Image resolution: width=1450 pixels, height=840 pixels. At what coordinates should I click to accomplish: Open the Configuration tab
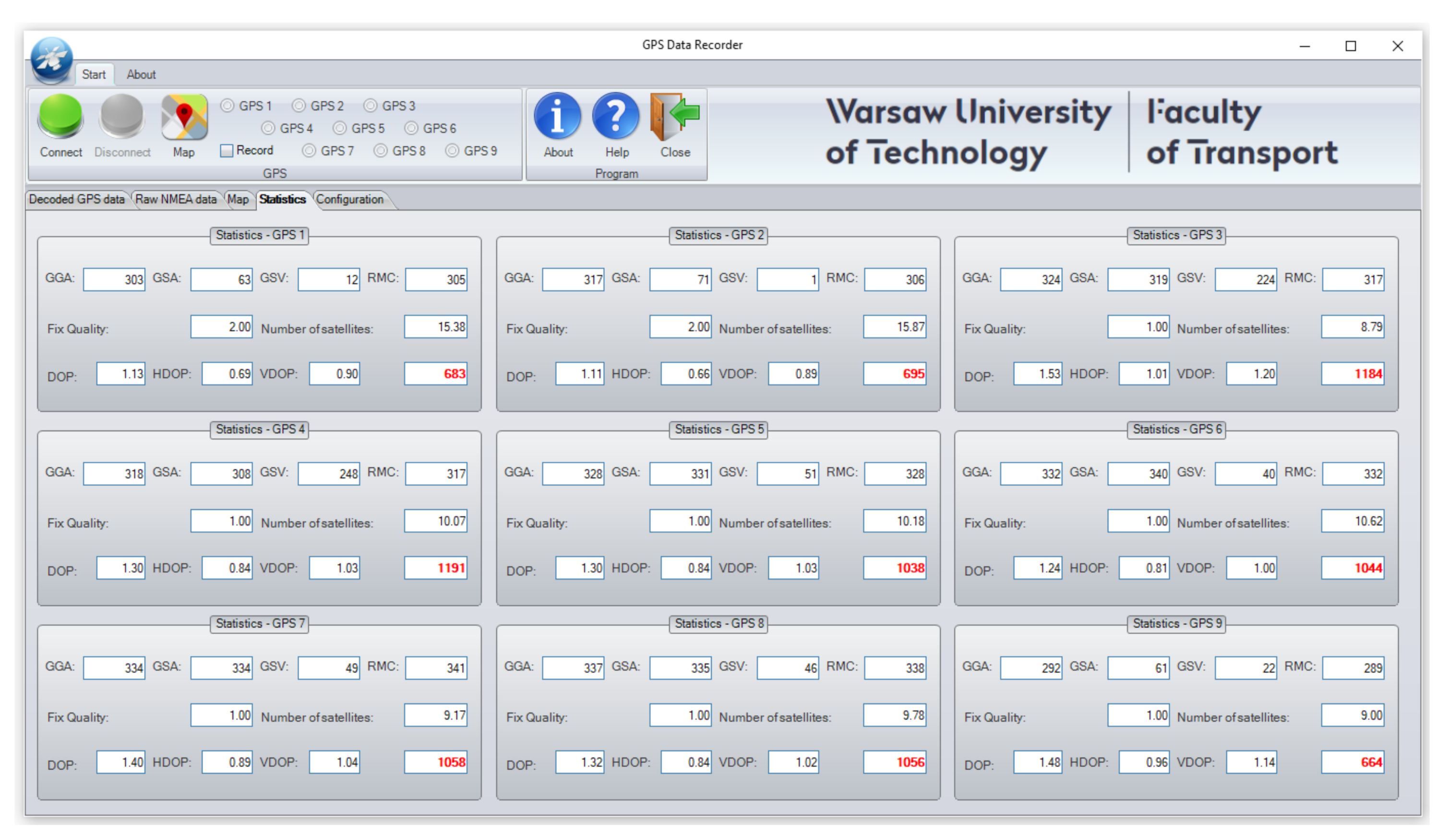349,200
